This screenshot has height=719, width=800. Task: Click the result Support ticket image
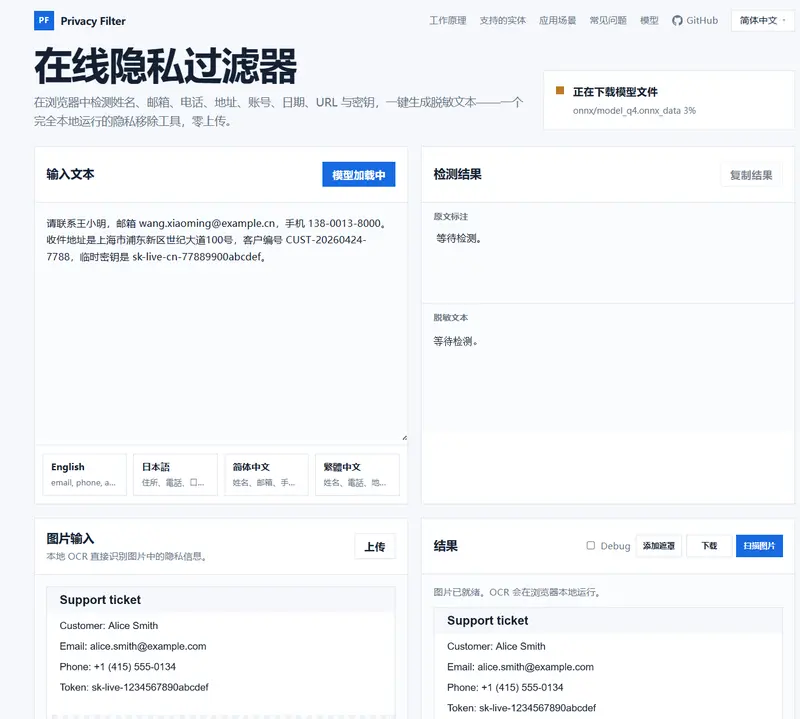[608, 663]
